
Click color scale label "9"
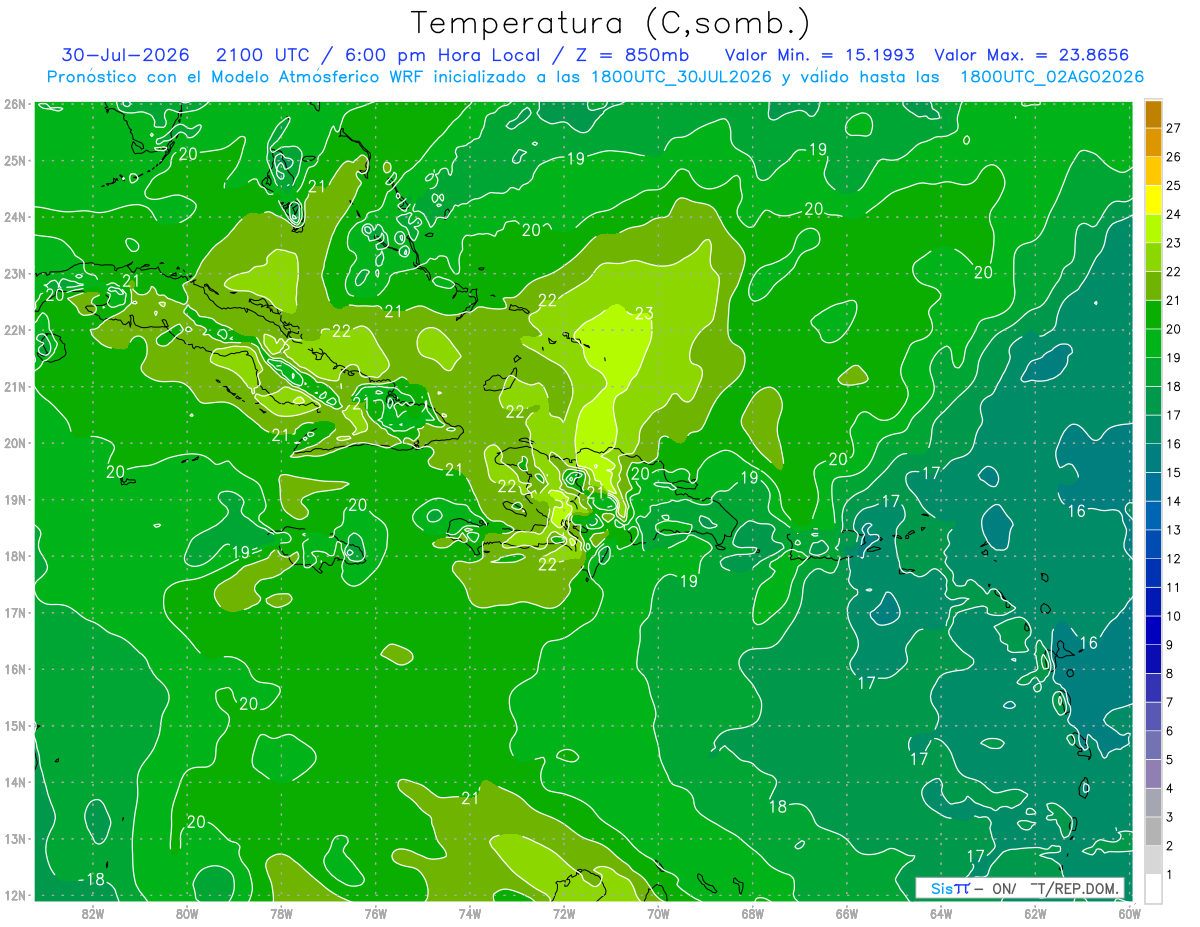tap(1170, 644)
